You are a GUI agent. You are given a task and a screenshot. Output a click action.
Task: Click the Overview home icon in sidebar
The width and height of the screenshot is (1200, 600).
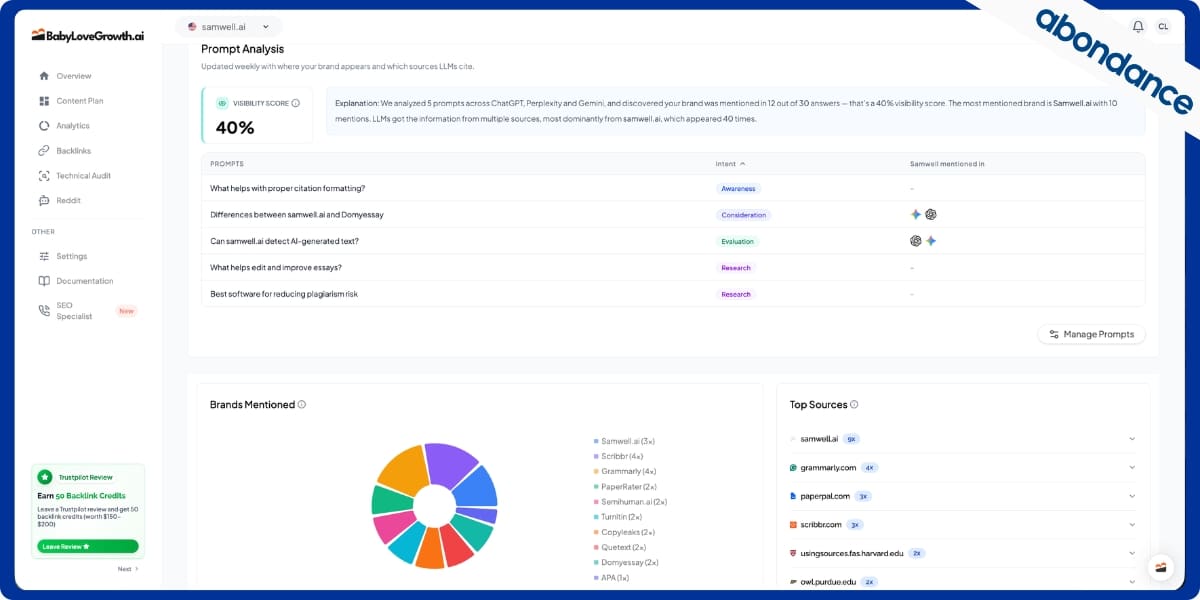pyautogui.click(x=44, y=76)
